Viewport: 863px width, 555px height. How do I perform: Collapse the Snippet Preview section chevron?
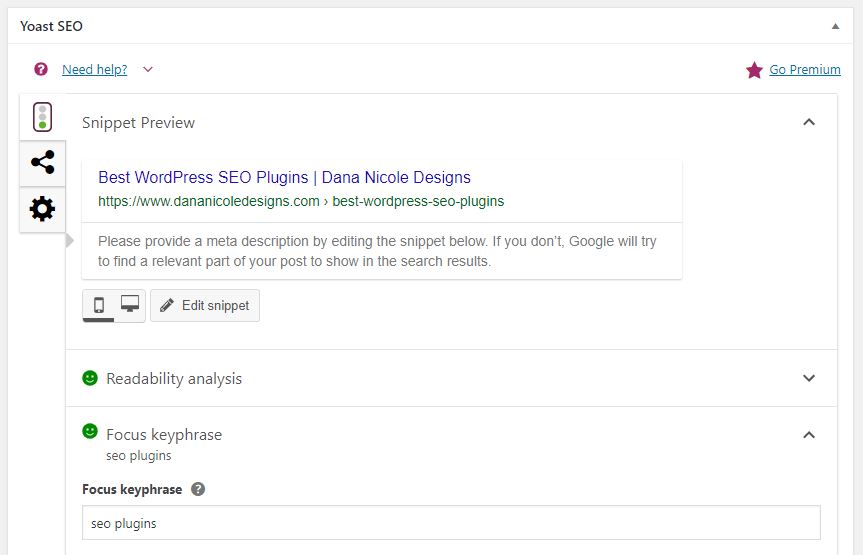809,122
